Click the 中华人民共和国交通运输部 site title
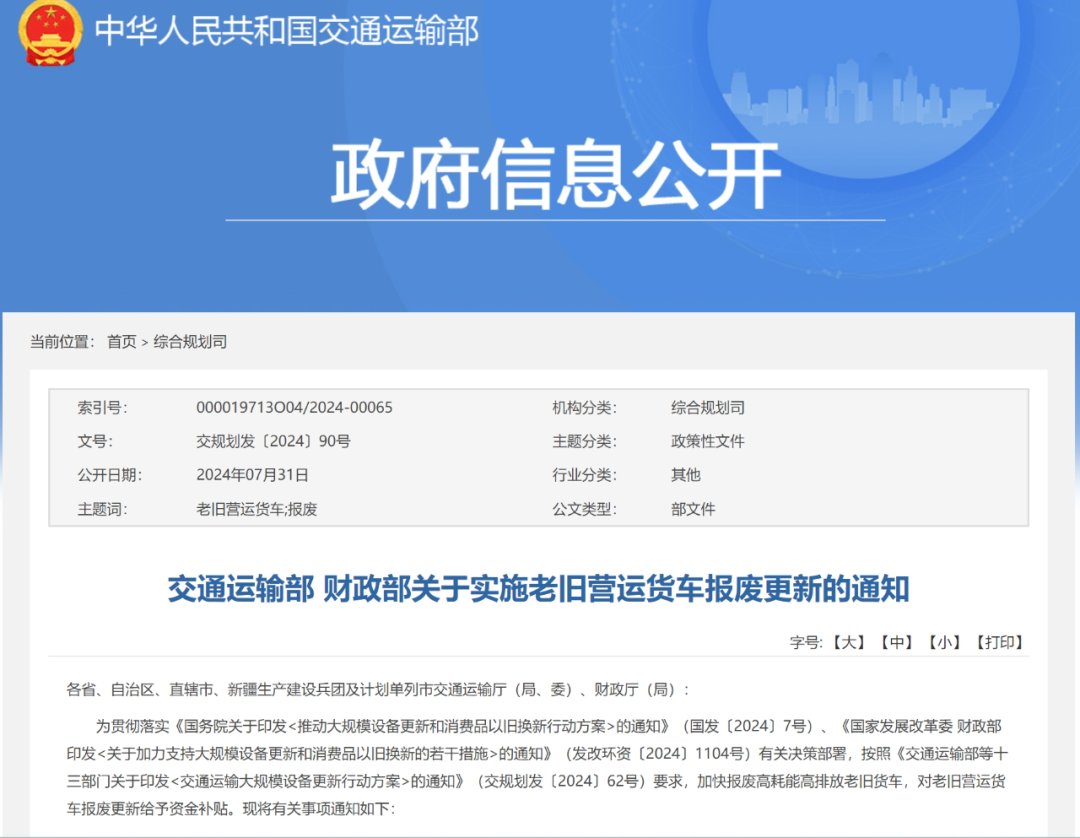 click(x=285, y=32)
